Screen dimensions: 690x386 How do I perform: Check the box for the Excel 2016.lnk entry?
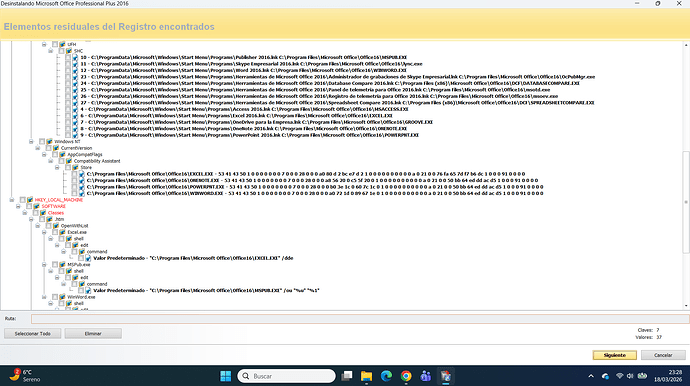pos(68,116)
